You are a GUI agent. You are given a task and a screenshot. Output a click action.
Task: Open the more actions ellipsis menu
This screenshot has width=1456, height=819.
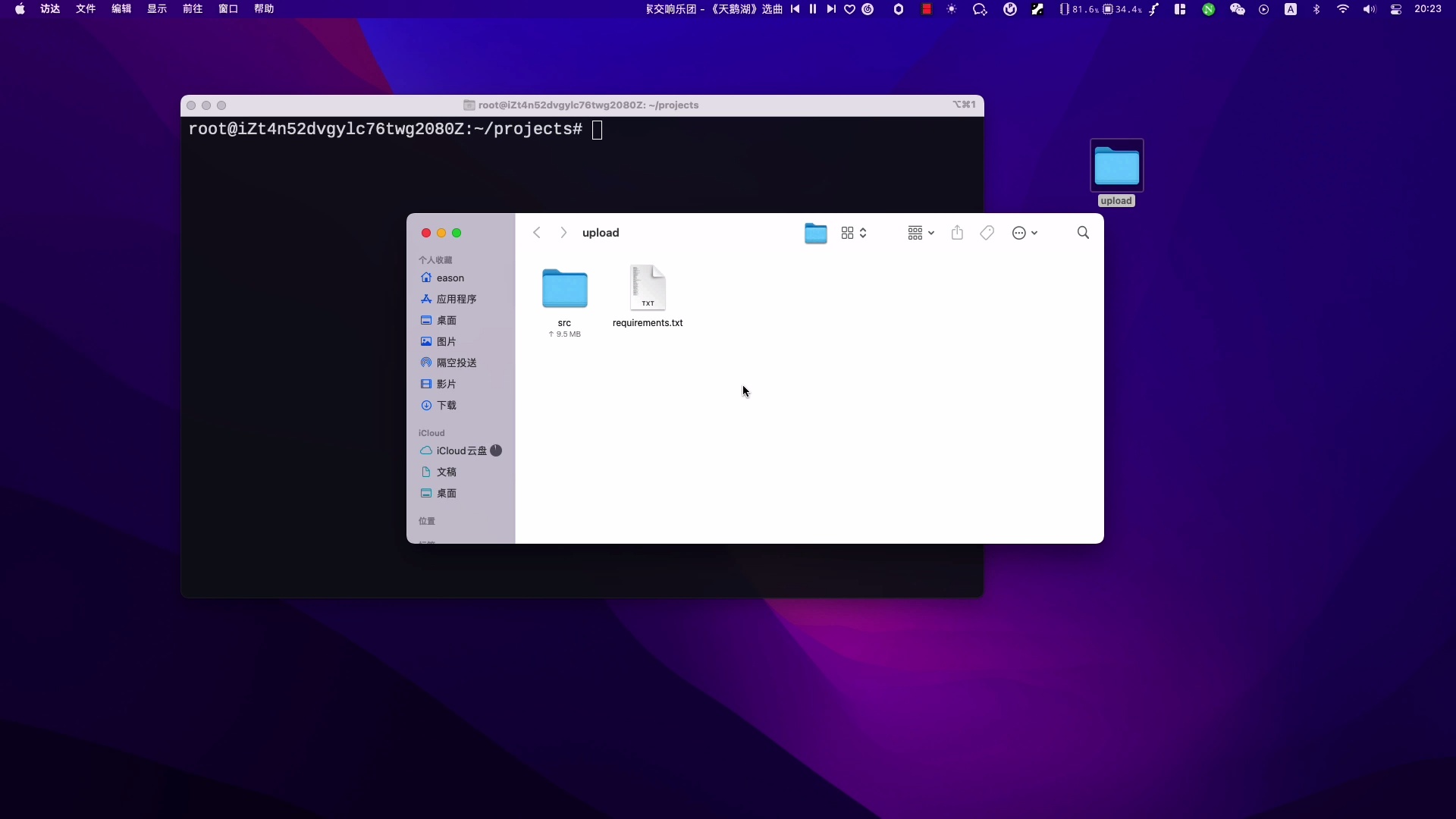point(1025,233)
